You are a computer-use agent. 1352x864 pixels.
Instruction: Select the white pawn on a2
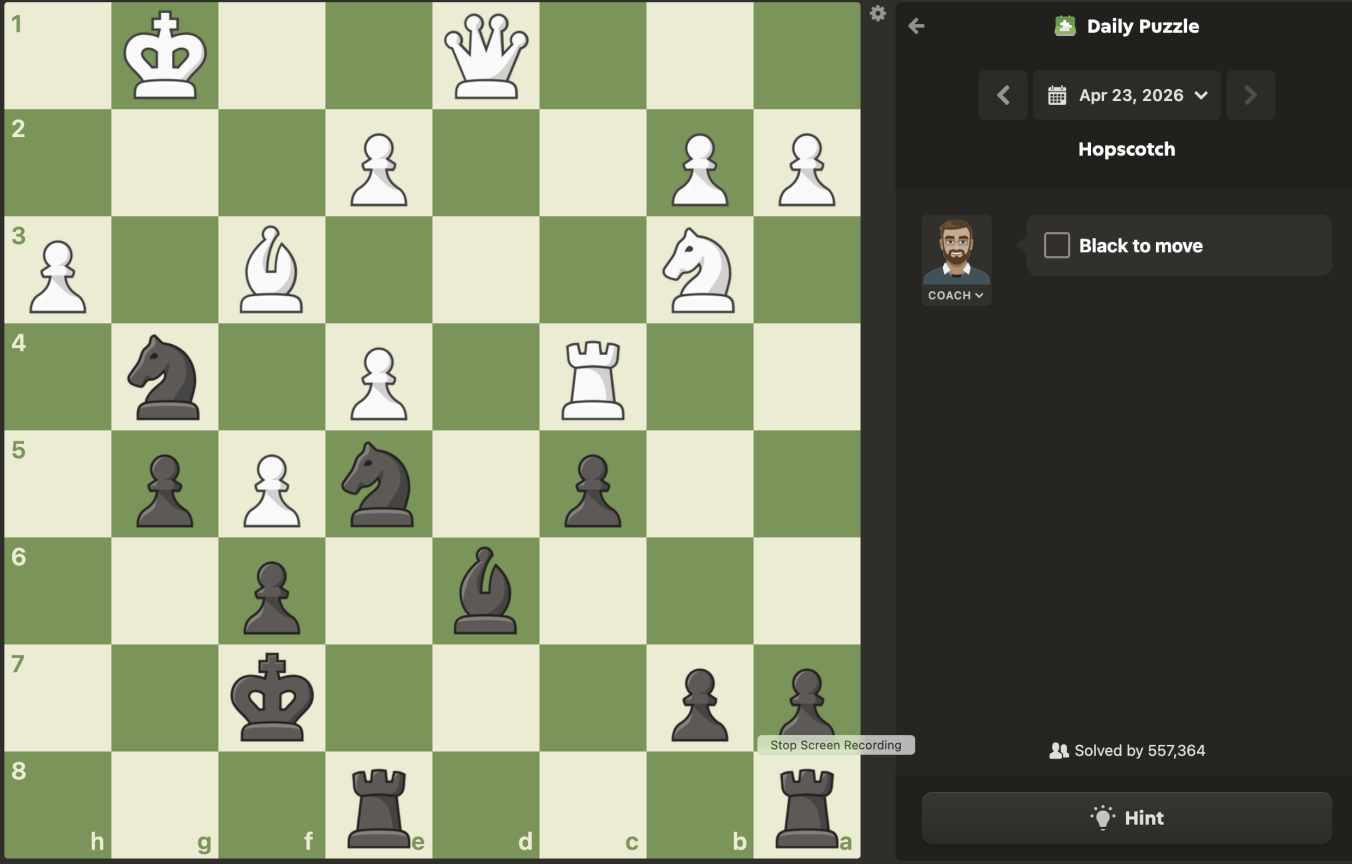pos(807,169)
